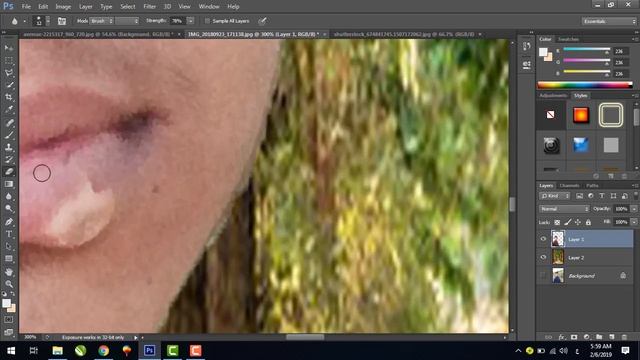Switch to the shutterstock document tab

(x=404, y=34)
